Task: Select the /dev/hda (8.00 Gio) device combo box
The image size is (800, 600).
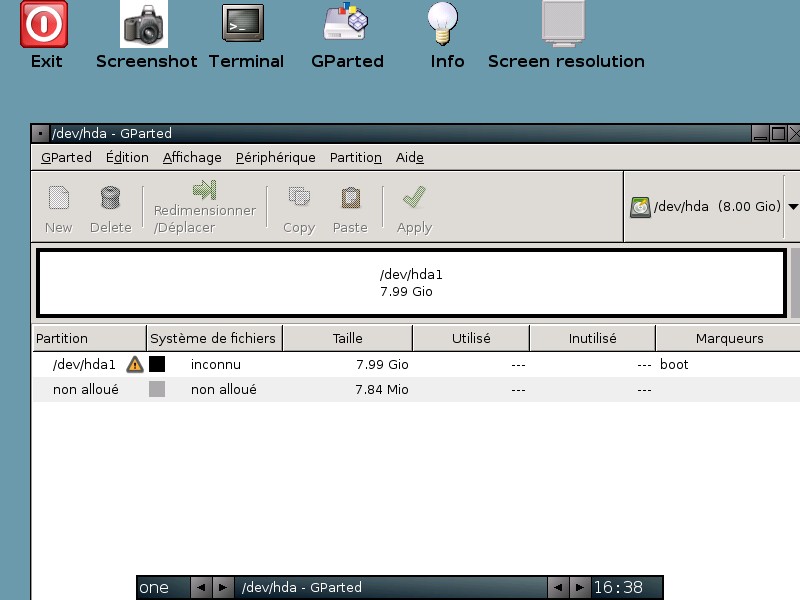Action: (712, 207)
